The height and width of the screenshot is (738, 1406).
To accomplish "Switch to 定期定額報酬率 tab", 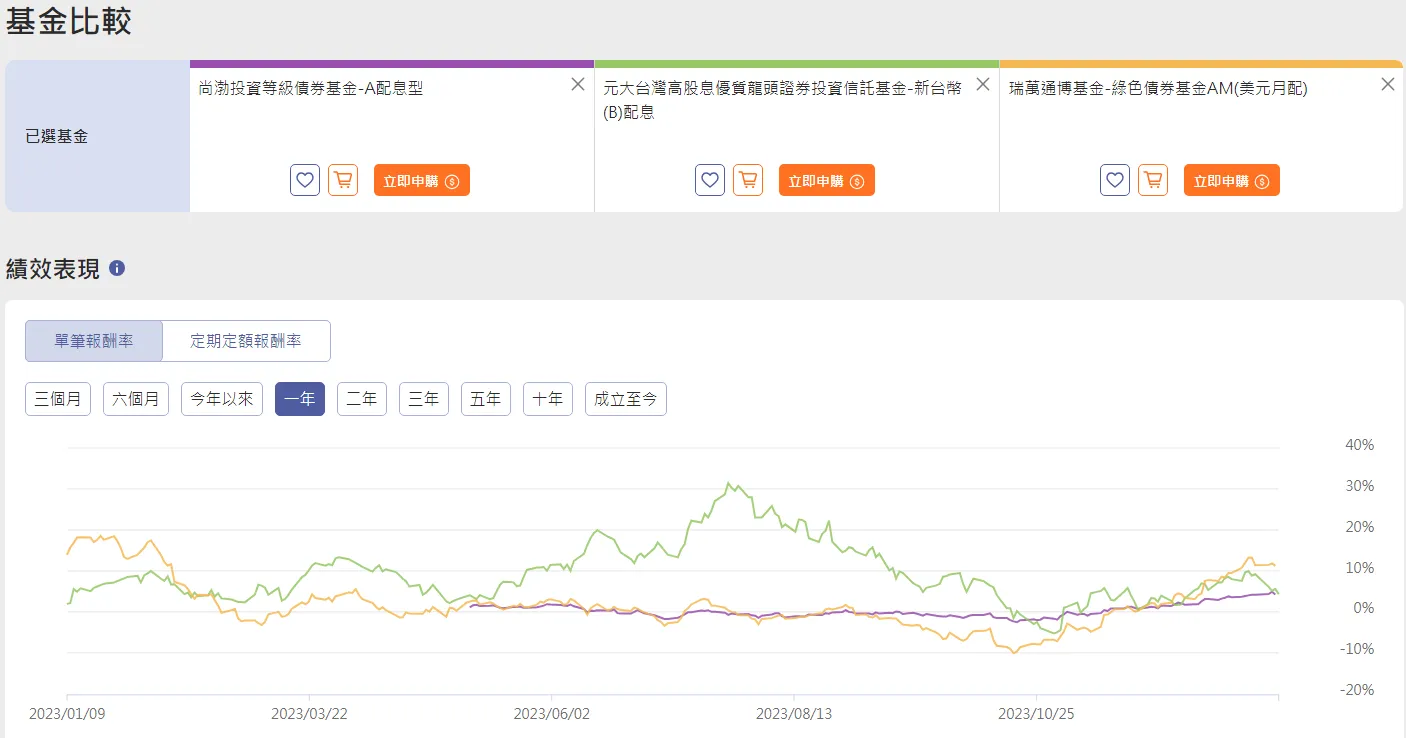I will 246,341.
